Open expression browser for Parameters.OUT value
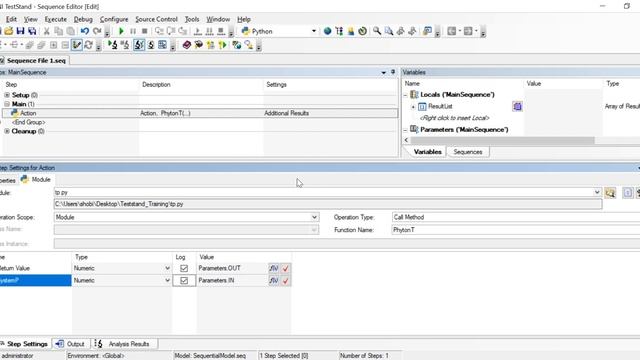This screenshot has height=360, width=640. tap(273, 268)
